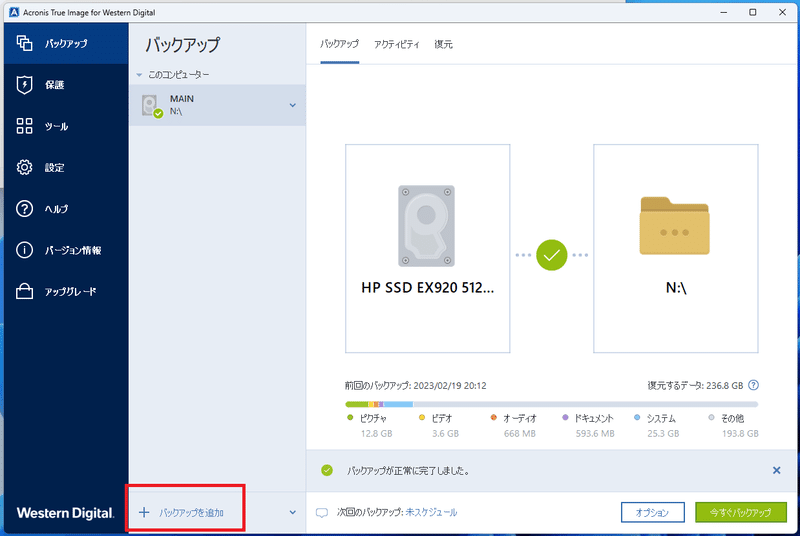Select the HP SSD EX920 source box

tap(428, 248)
